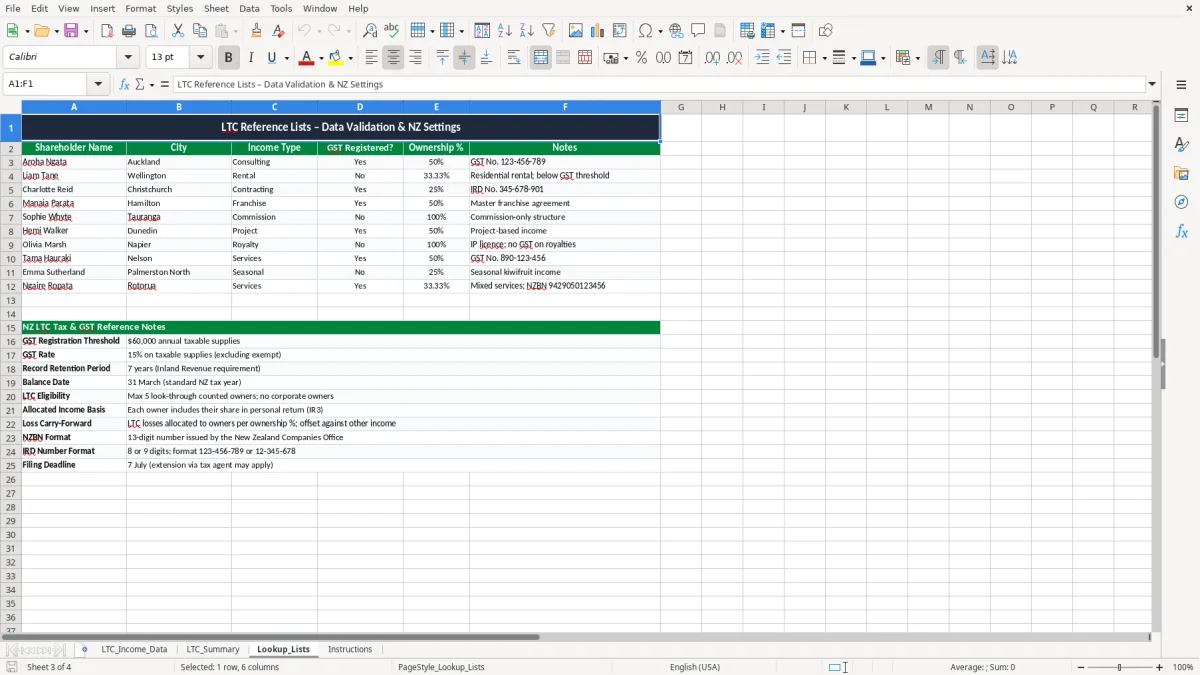Viewport: 1200px width, 675px height.
Task: Insert a comment using the speech bubble icon
Action: pos(698,31)
